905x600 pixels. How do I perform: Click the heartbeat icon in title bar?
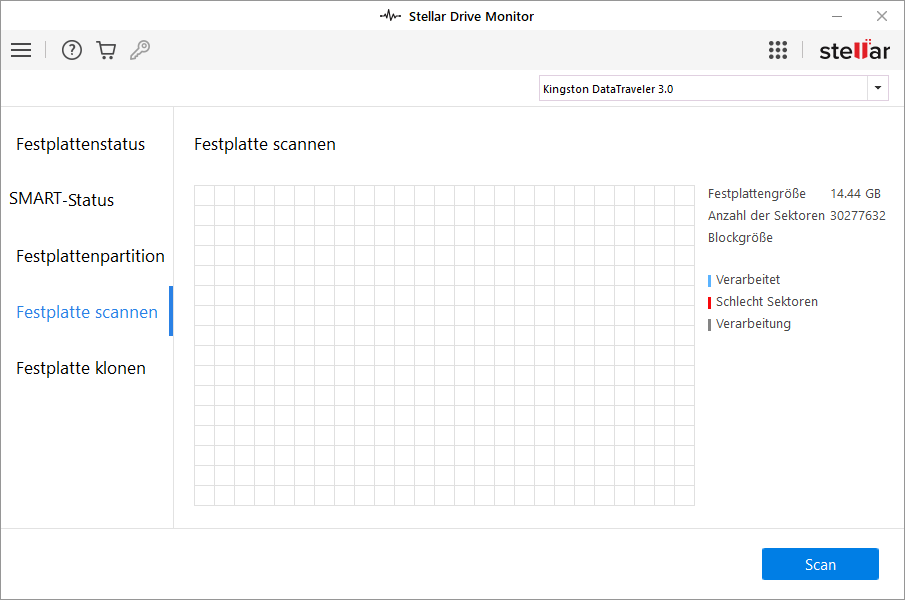click(x=390, y=16)
